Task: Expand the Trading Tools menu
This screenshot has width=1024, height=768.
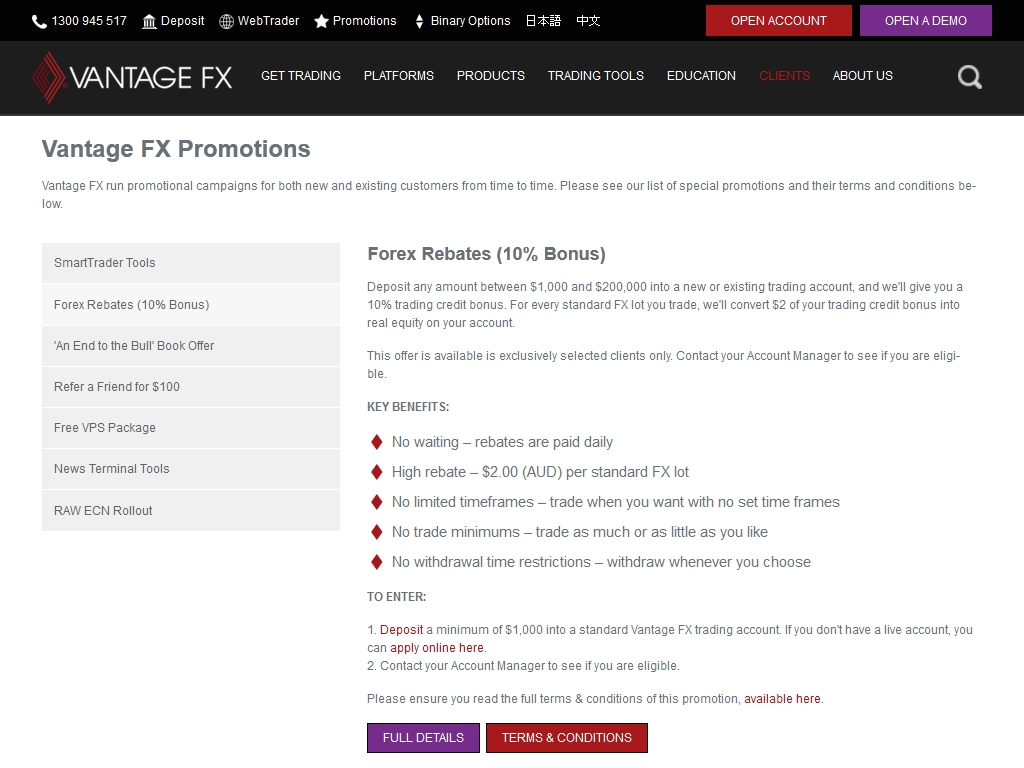Action: pos(595,76)
